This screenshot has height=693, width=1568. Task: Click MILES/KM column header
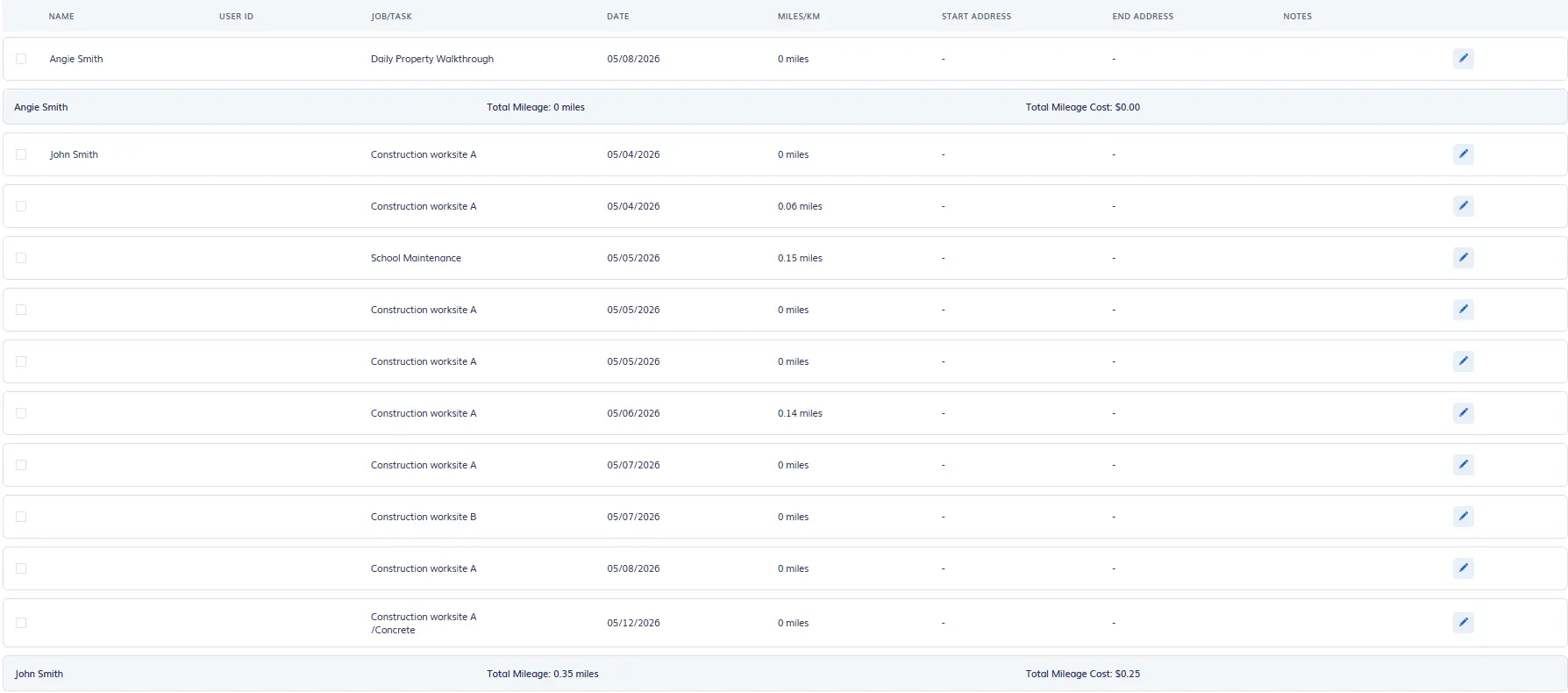click(x=799, y=17)
